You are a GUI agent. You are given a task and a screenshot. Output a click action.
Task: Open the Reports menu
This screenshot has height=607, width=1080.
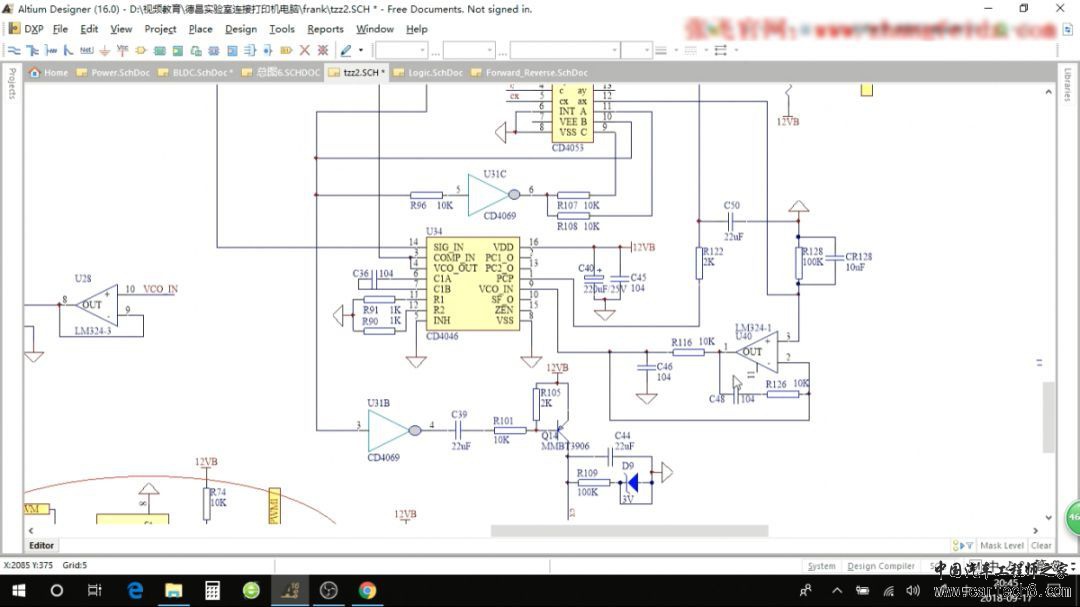(325, 29)
